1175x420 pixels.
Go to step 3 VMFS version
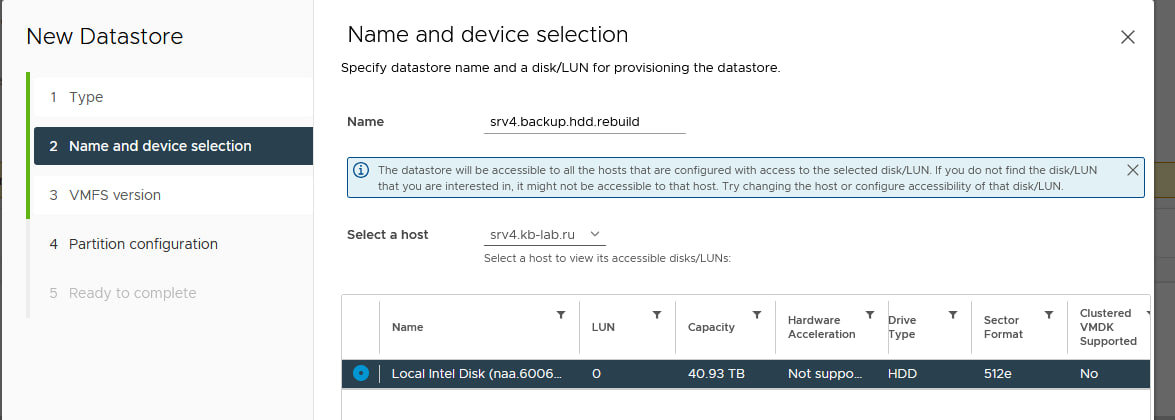coord(173,195)
